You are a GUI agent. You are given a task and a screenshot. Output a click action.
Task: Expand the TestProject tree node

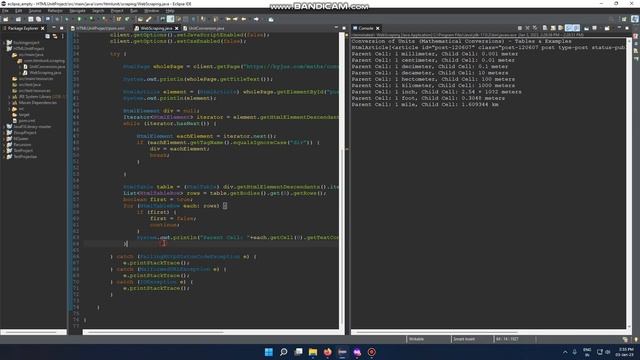tap(4, 151)
